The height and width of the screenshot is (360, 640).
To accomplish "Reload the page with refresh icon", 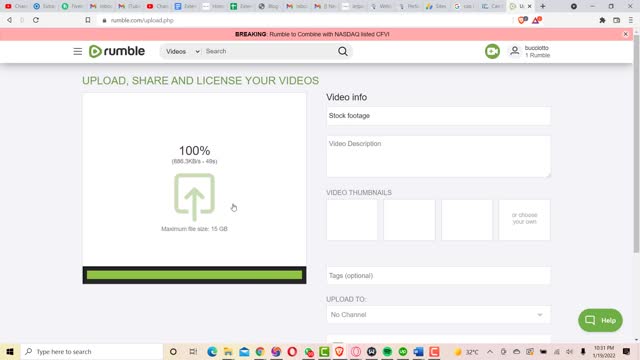I will [36, 20].
